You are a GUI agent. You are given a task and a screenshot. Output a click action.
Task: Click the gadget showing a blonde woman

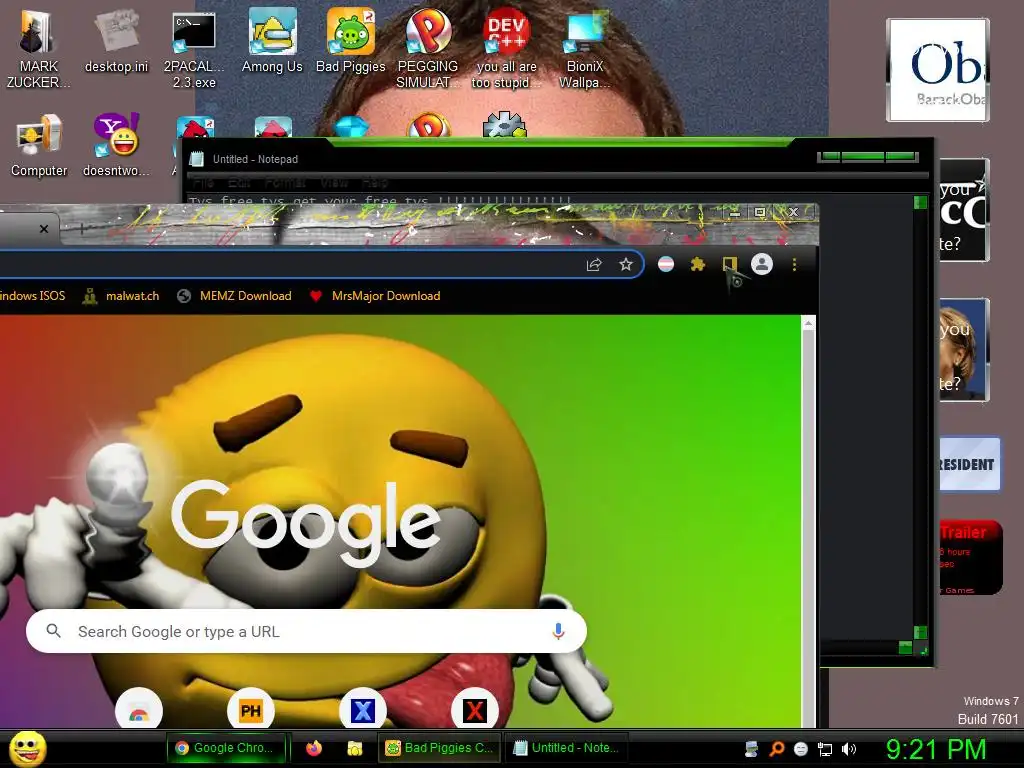click(964, 350)
